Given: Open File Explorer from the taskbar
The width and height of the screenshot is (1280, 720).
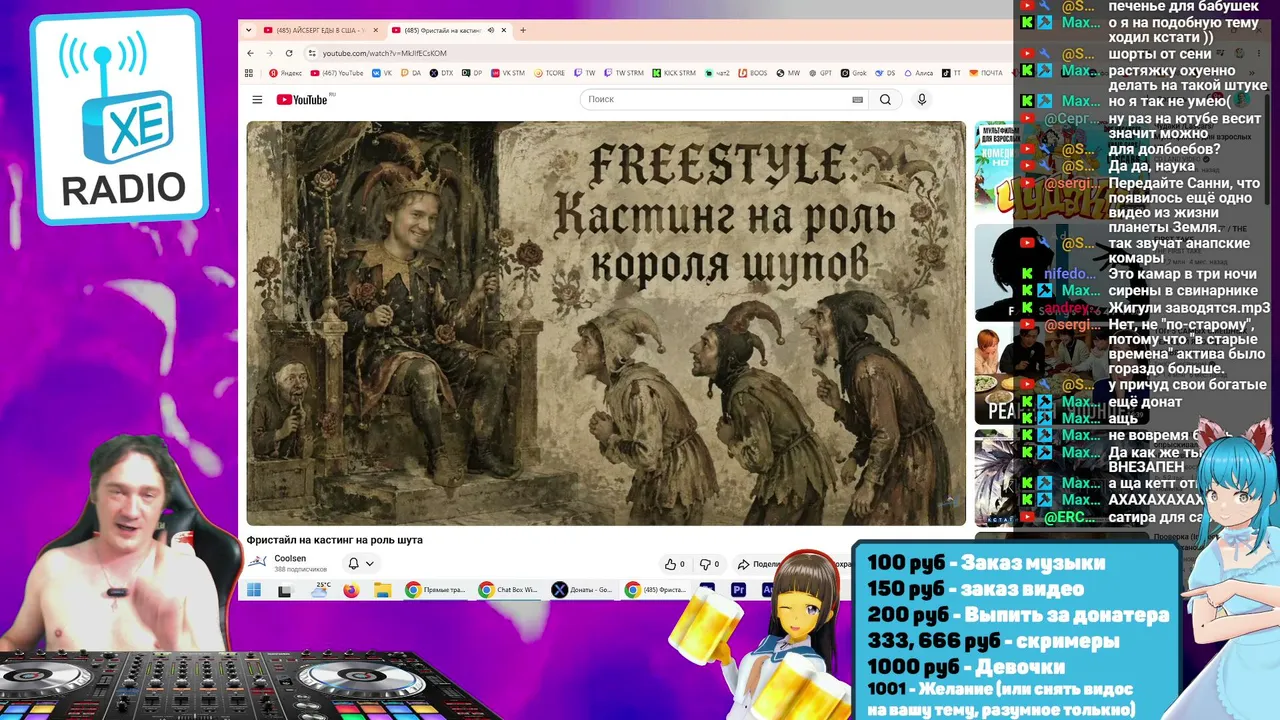Looking at the screenshot, I should 382,590.
